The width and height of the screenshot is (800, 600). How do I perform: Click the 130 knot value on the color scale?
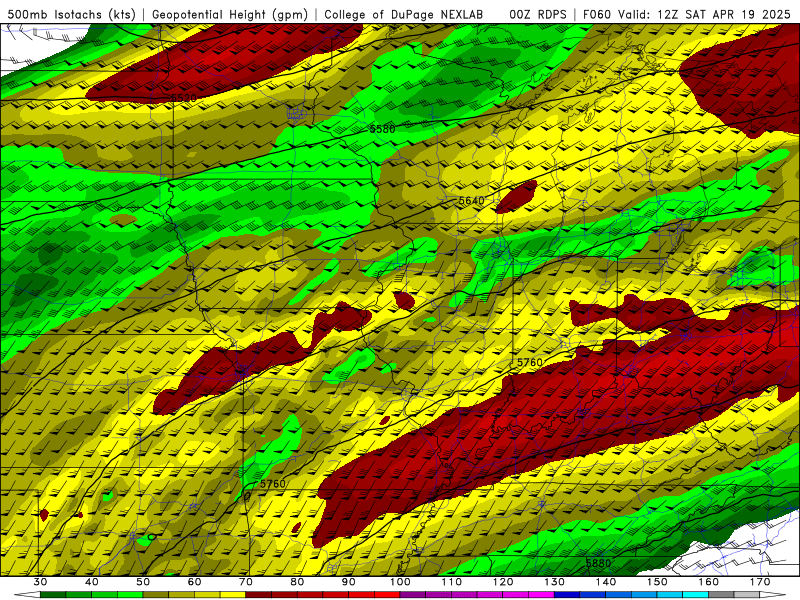[555, 582]
